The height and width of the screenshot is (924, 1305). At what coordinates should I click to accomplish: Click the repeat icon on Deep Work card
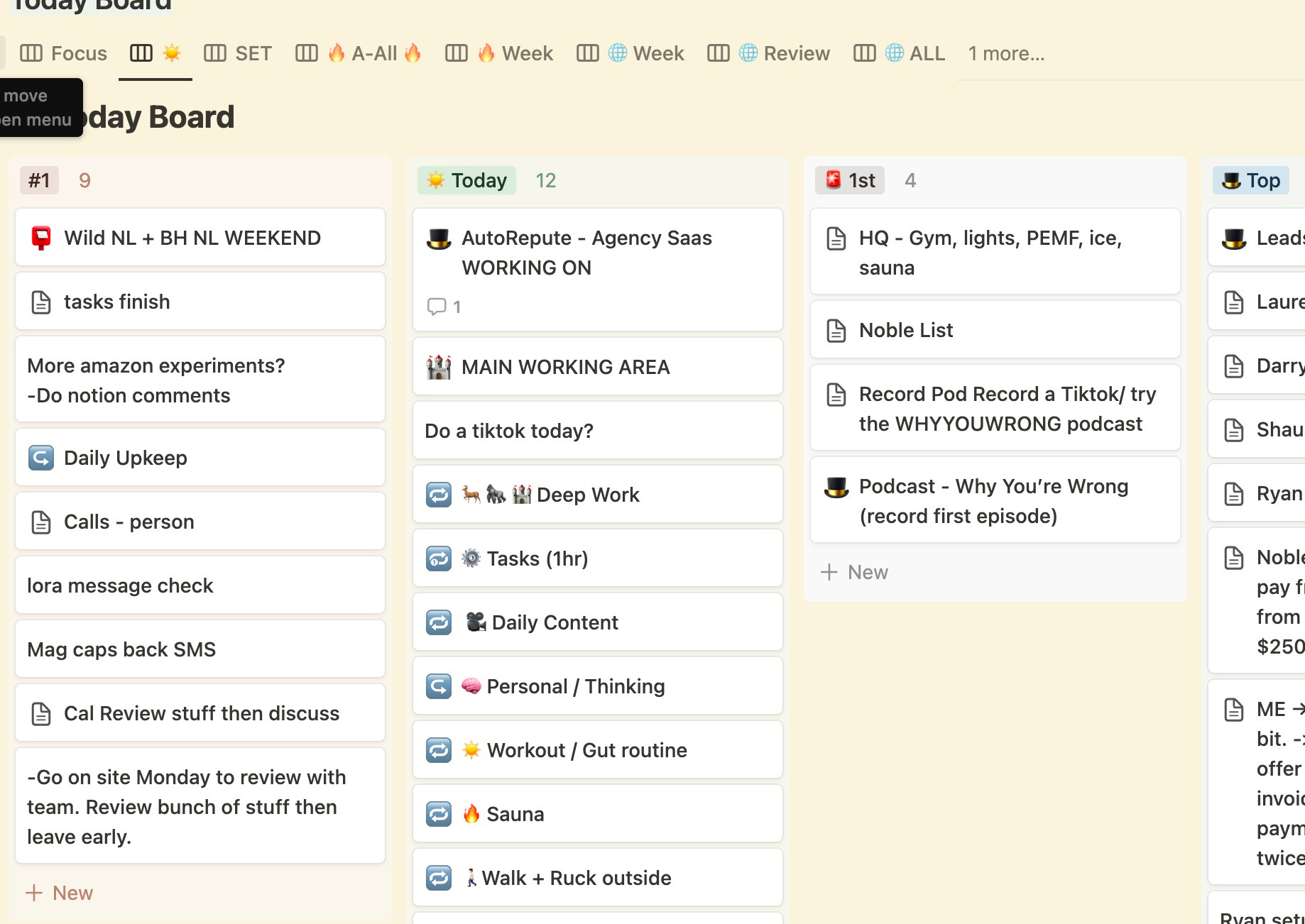point(439,495)
